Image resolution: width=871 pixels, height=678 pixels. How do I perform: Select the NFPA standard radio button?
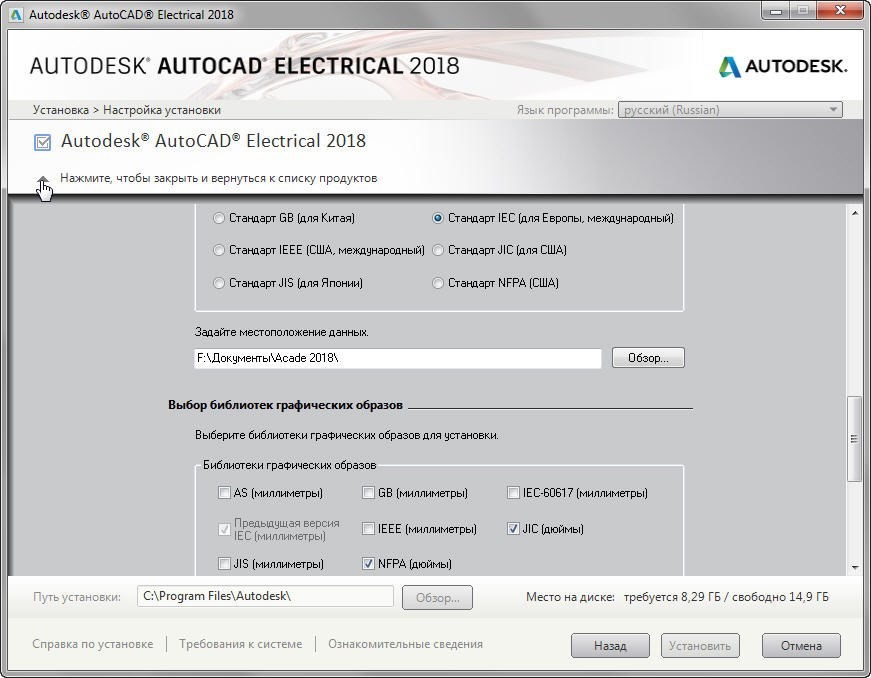[438, 283]
